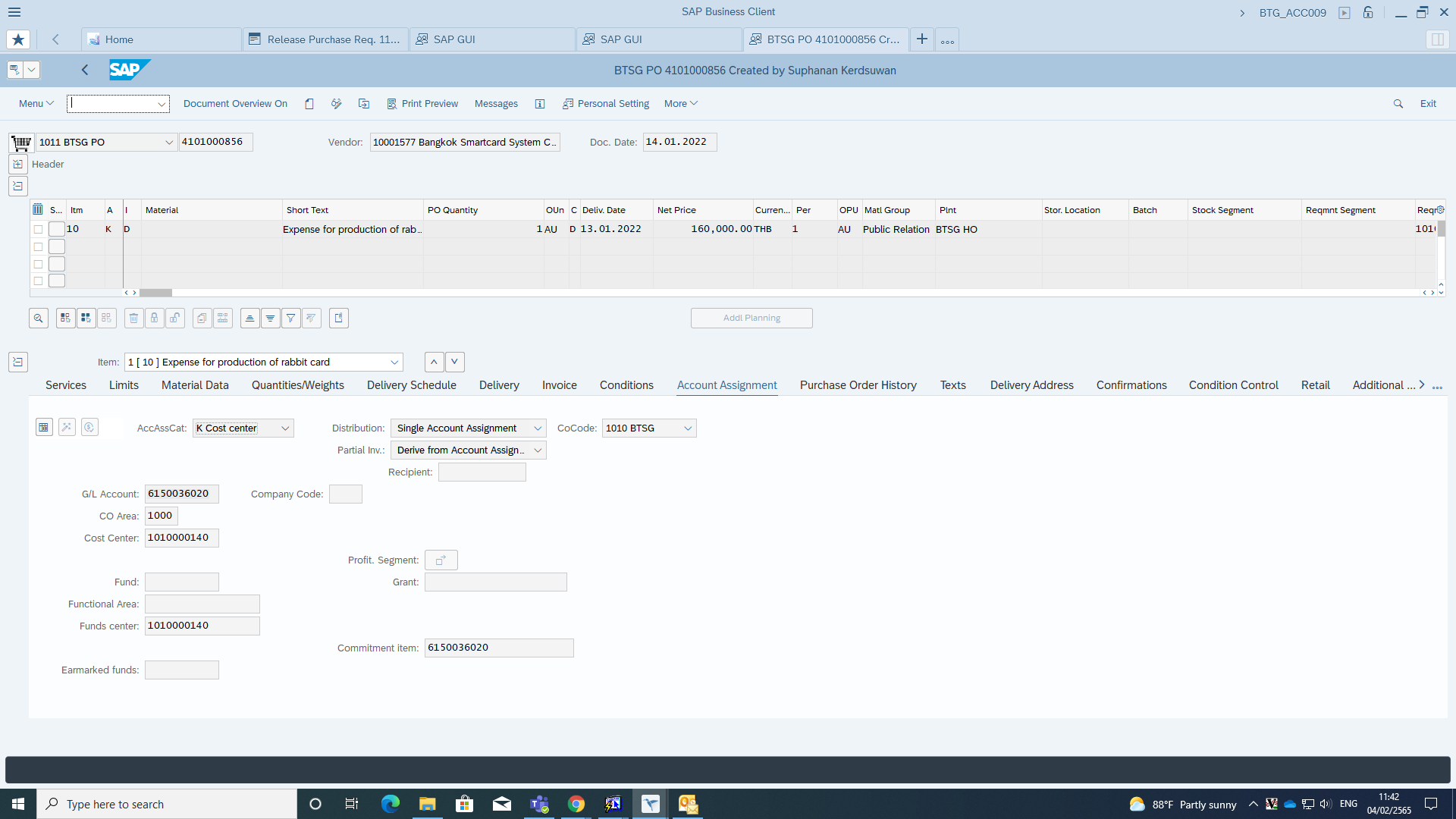Click Document Overview On
This screenshot has width=1456, height=819.
point(235,104)
